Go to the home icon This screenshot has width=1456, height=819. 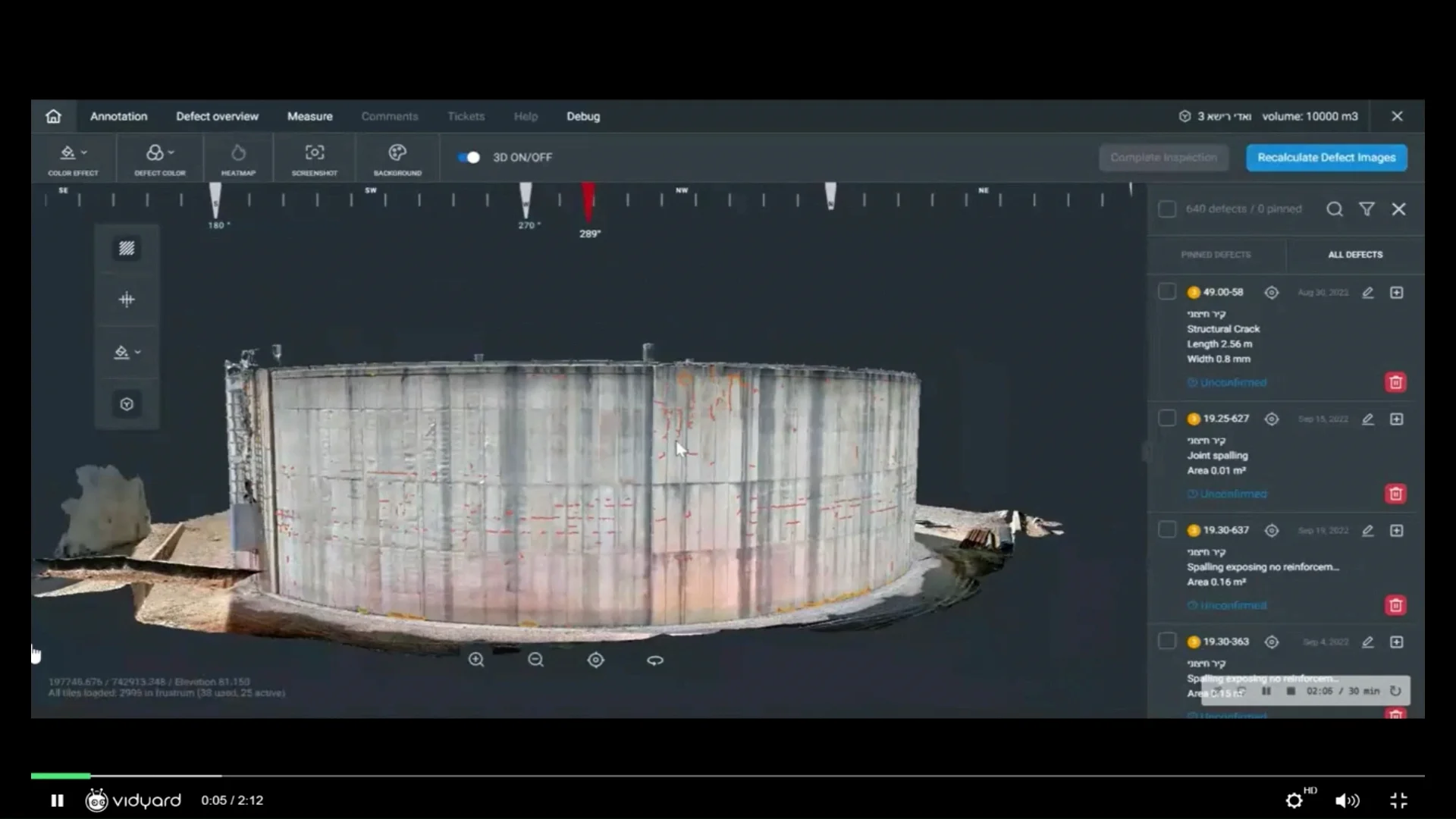click(53, 116)
